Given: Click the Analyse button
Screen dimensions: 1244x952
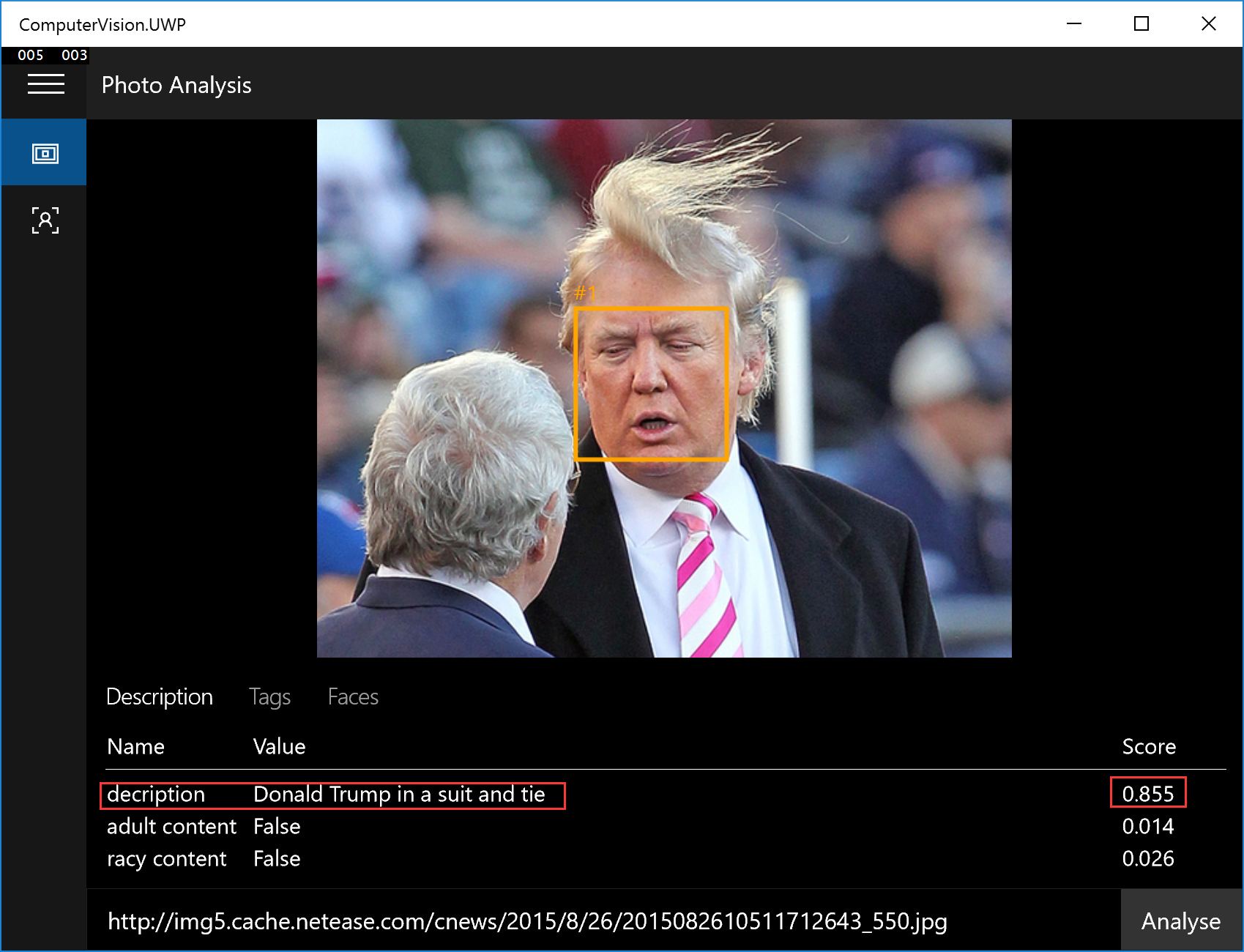Looking at the screenshot, I should [x=1181, y=921].
